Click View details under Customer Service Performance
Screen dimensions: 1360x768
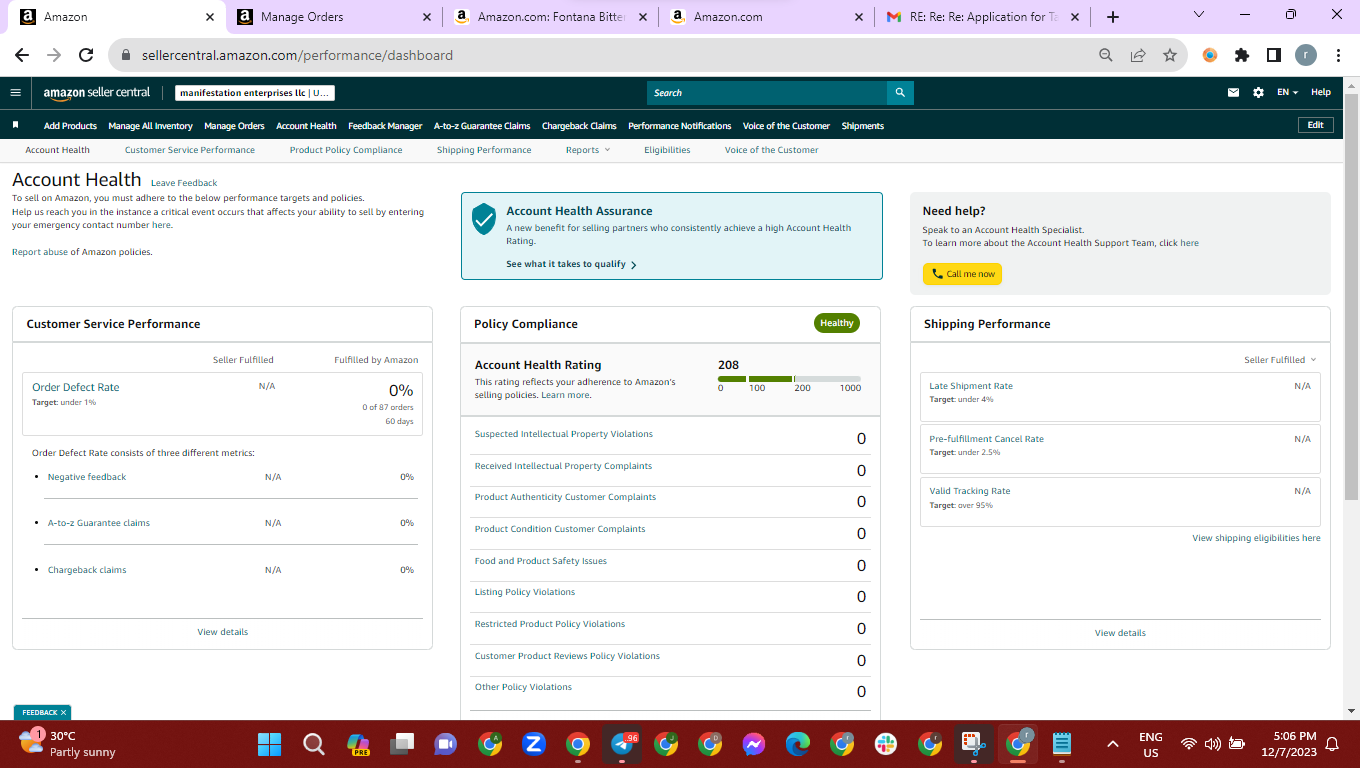pos(223,632)
